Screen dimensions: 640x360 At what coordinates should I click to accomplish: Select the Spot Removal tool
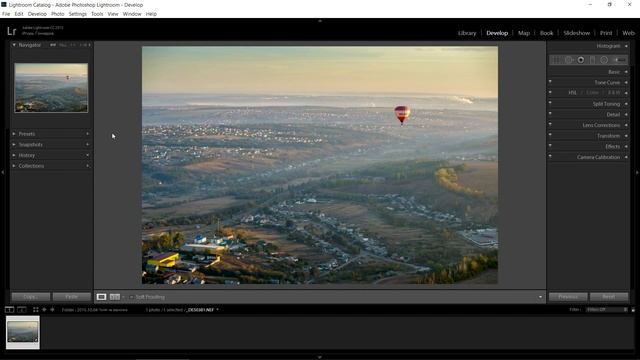568,60
